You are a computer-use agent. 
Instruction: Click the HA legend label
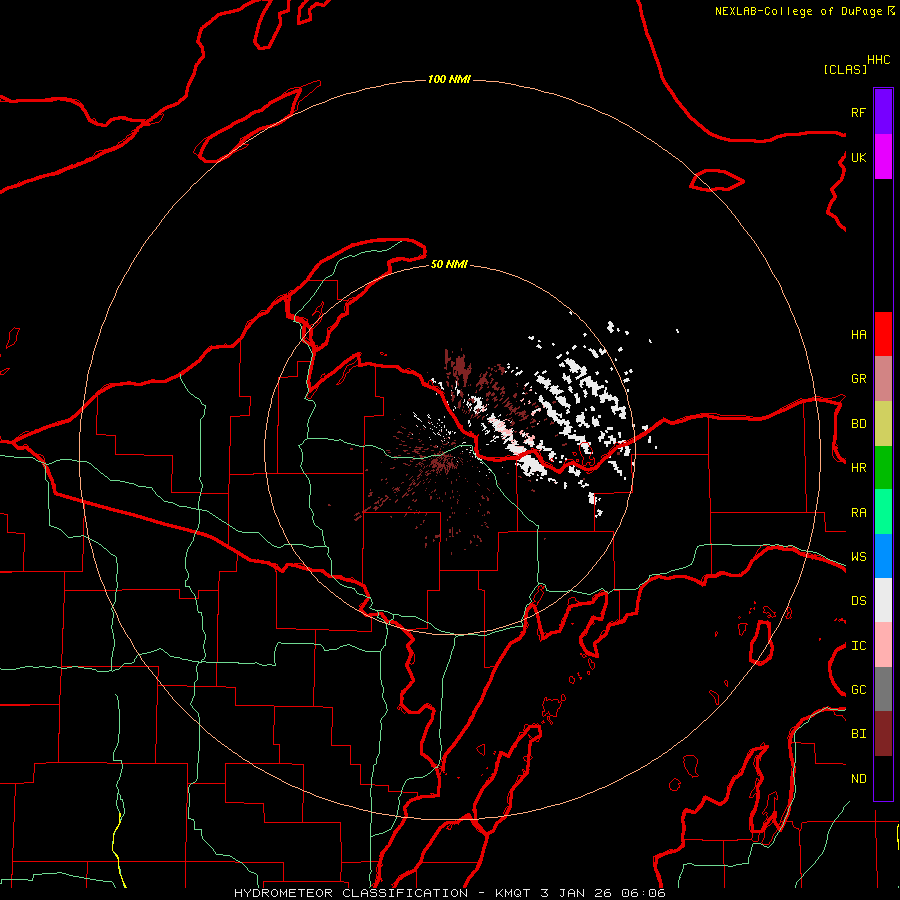click(x=858, y=334)
